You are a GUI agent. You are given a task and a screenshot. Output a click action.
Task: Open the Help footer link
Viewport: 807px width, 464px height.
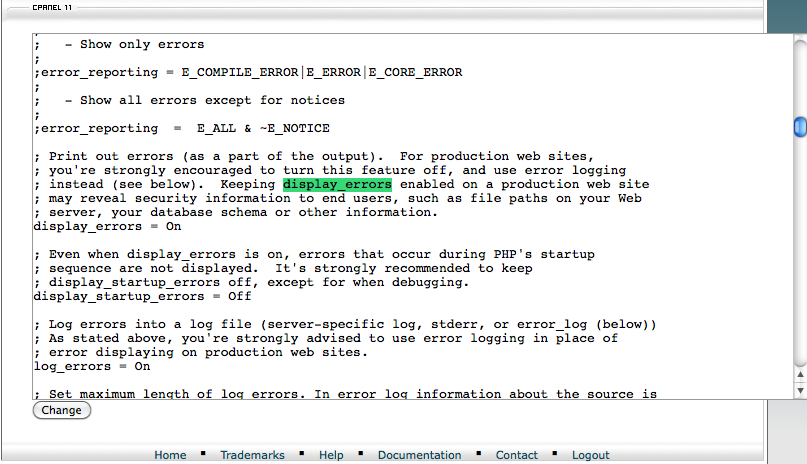331,455
